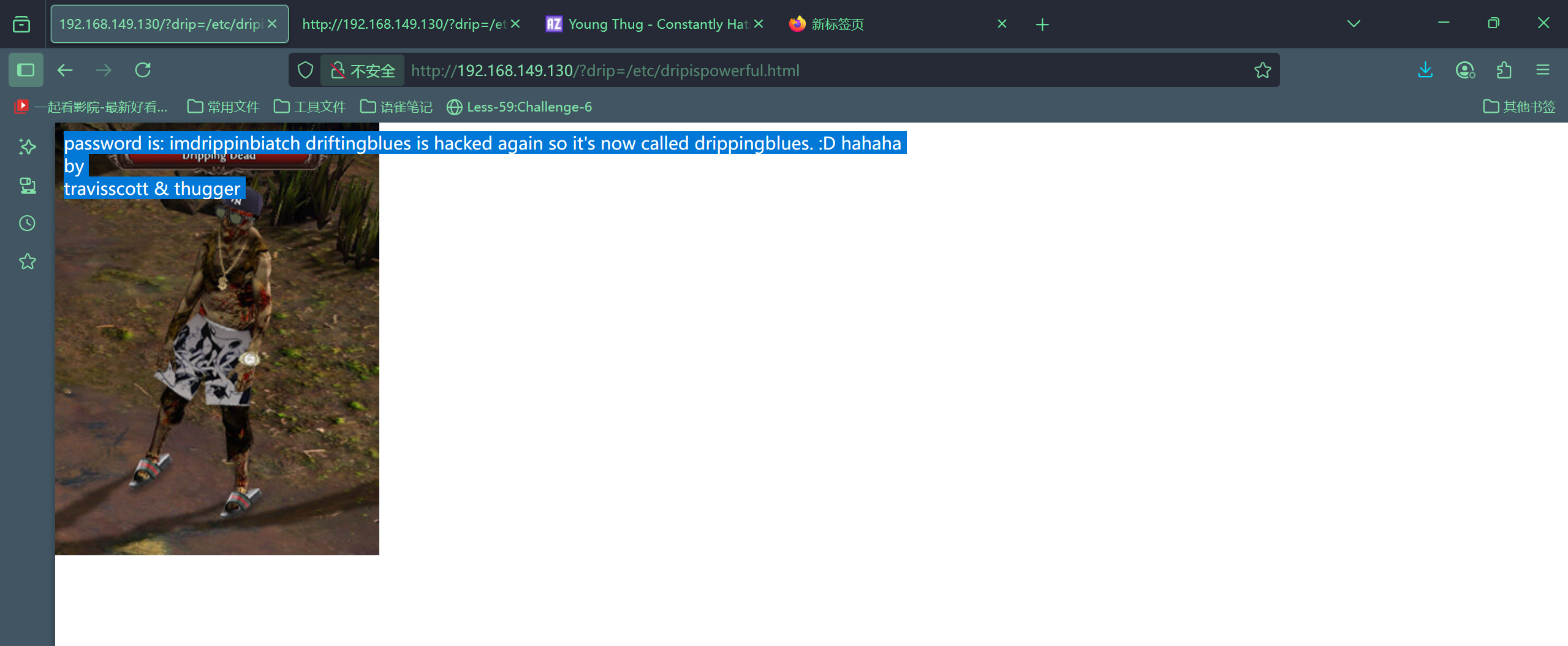Open a new tab with plus button
The width and height of the screenshot is (1568, 646).
click(x=1042, y=25)
